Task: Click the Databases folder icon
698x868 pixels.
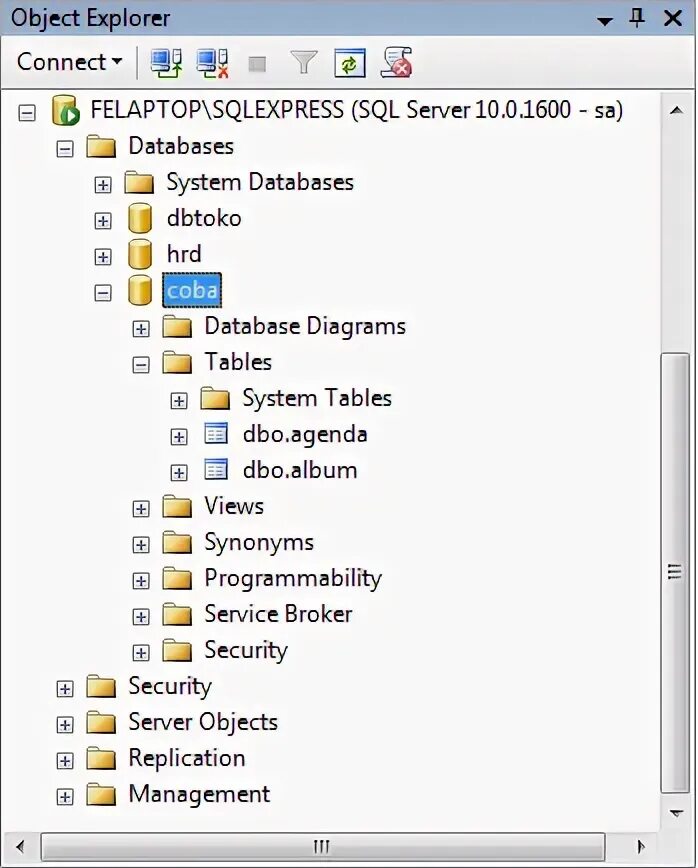Action: click(x=101, y=147)
